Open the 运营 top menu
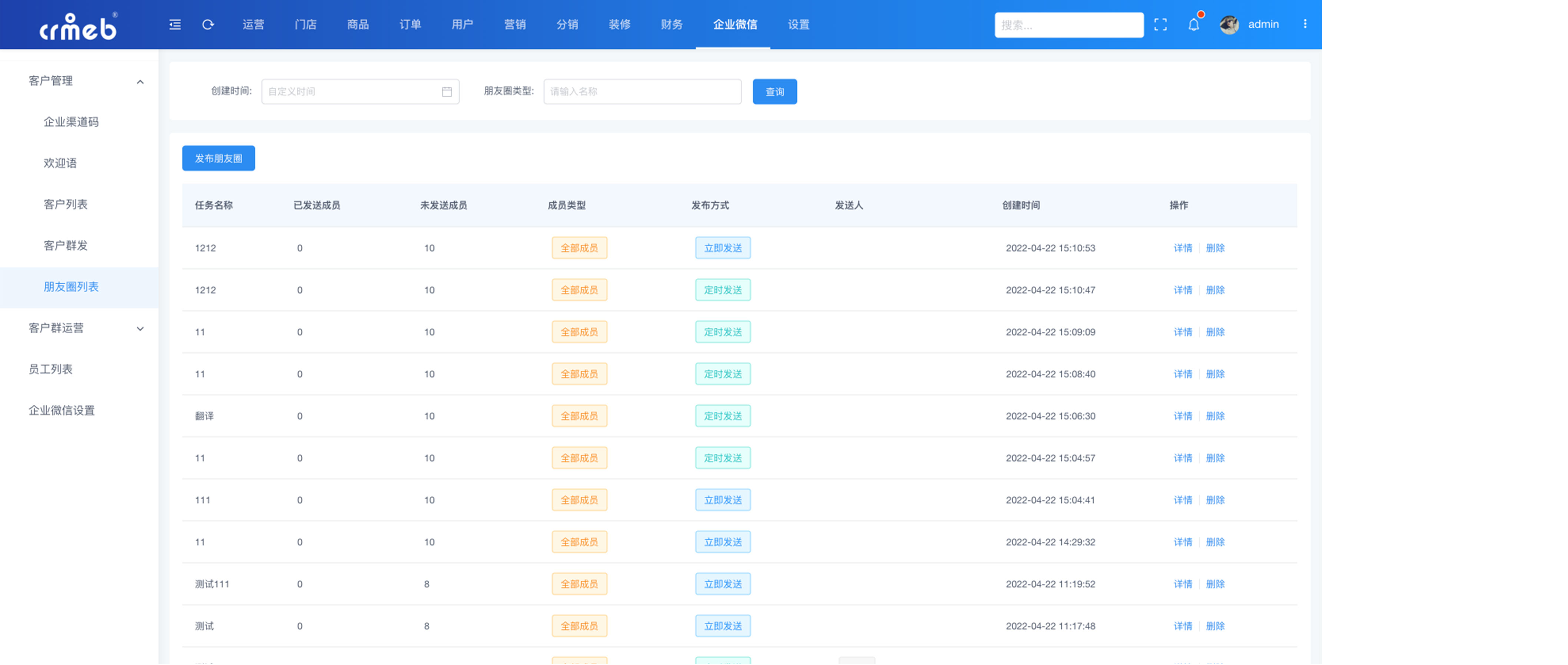The image size is (1568, 665). coord(253,24)
